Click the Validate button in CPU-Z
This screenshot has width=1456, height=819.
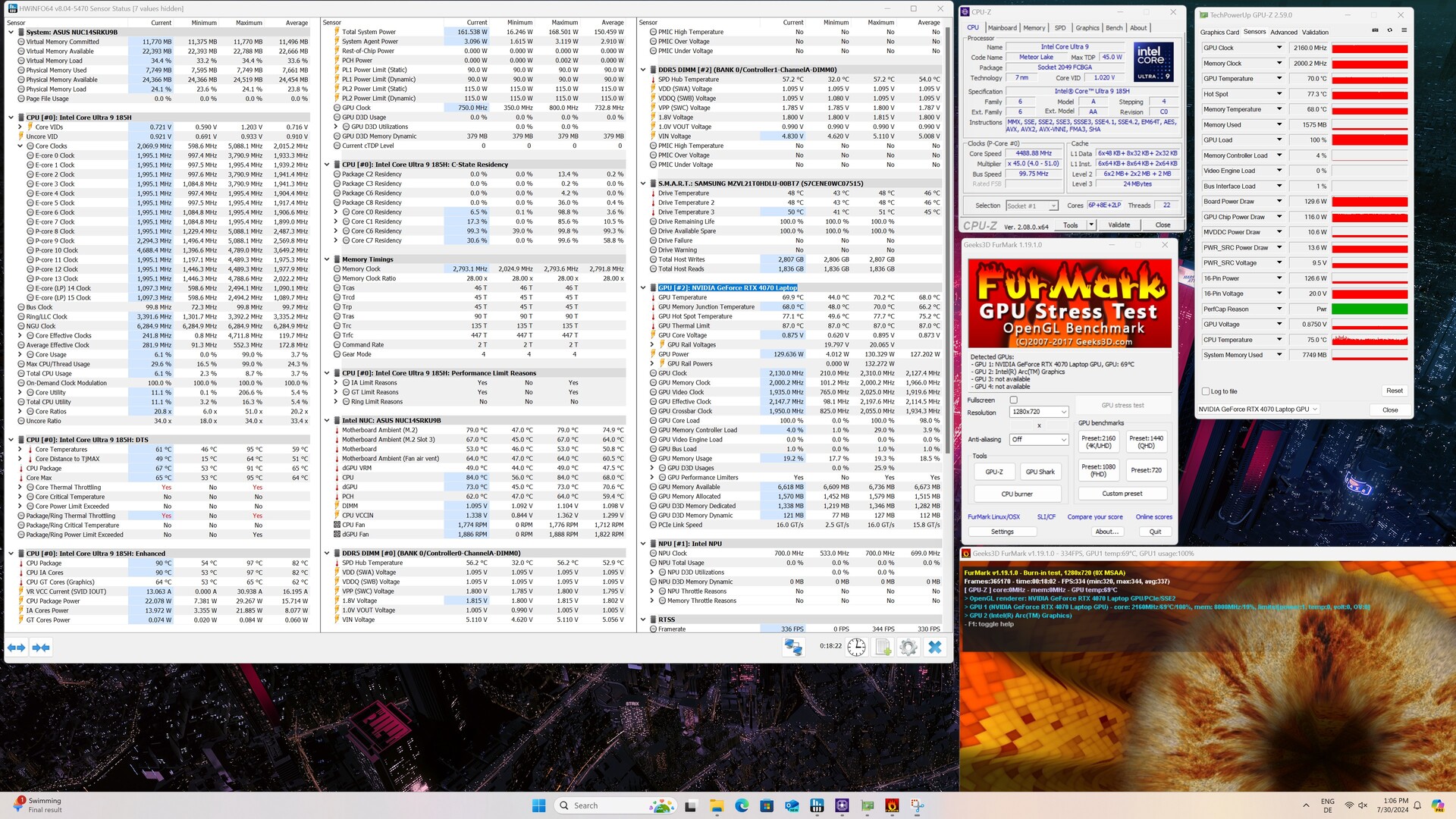click(x=1119, y=225)
